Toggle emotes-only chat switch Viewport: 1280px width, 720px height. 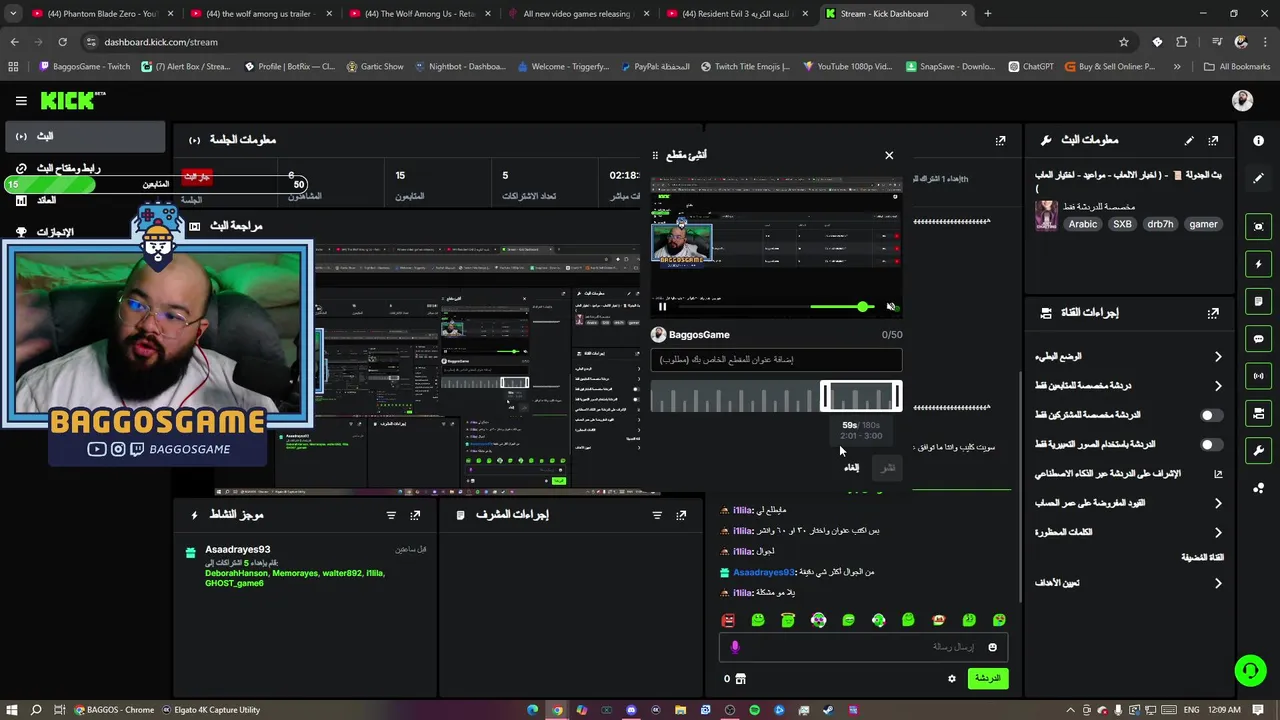pos(1210,444)
